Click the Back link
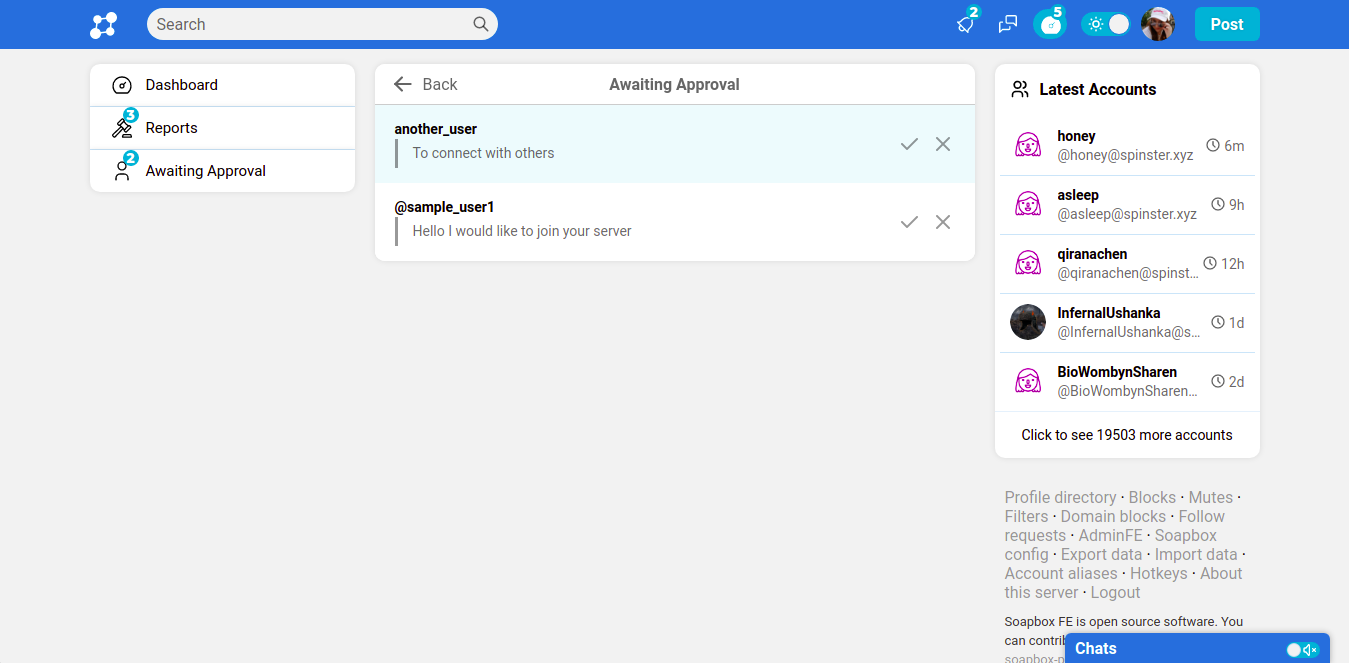The image size is (1349, 663). 426,85
